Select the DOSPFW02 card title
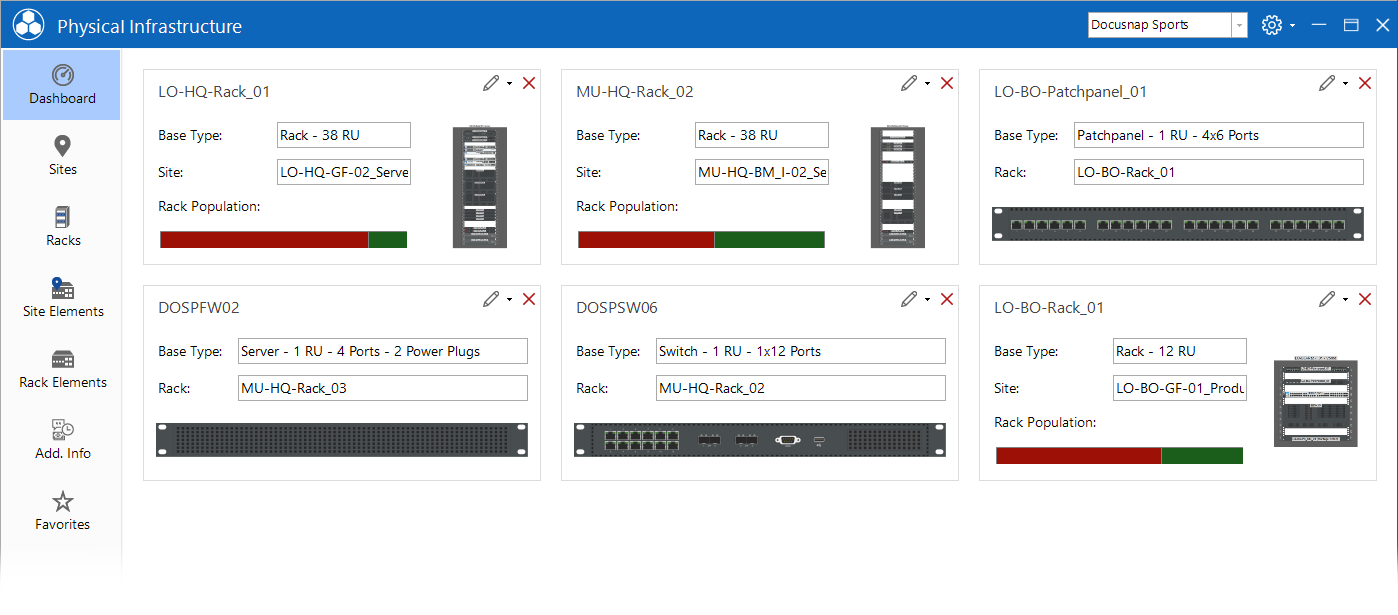 [x=199, y=308]
